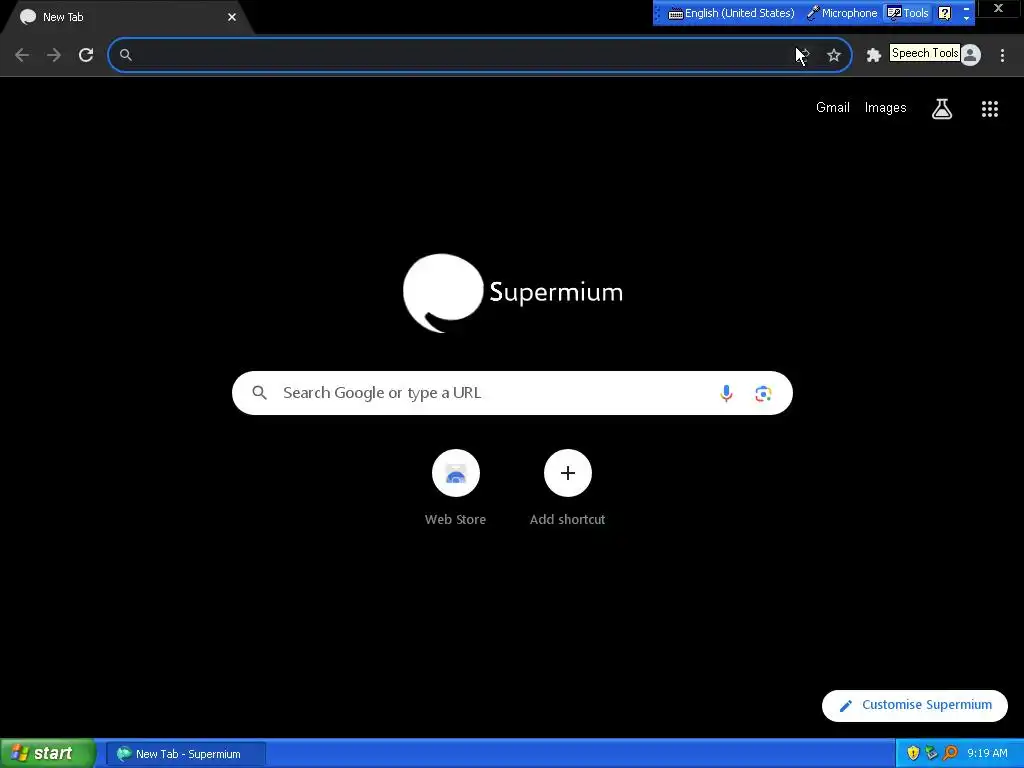This screenshot has width=1024, height=768.
Task: Click language bar English (United States)
Action: click(x=731, y=13)
